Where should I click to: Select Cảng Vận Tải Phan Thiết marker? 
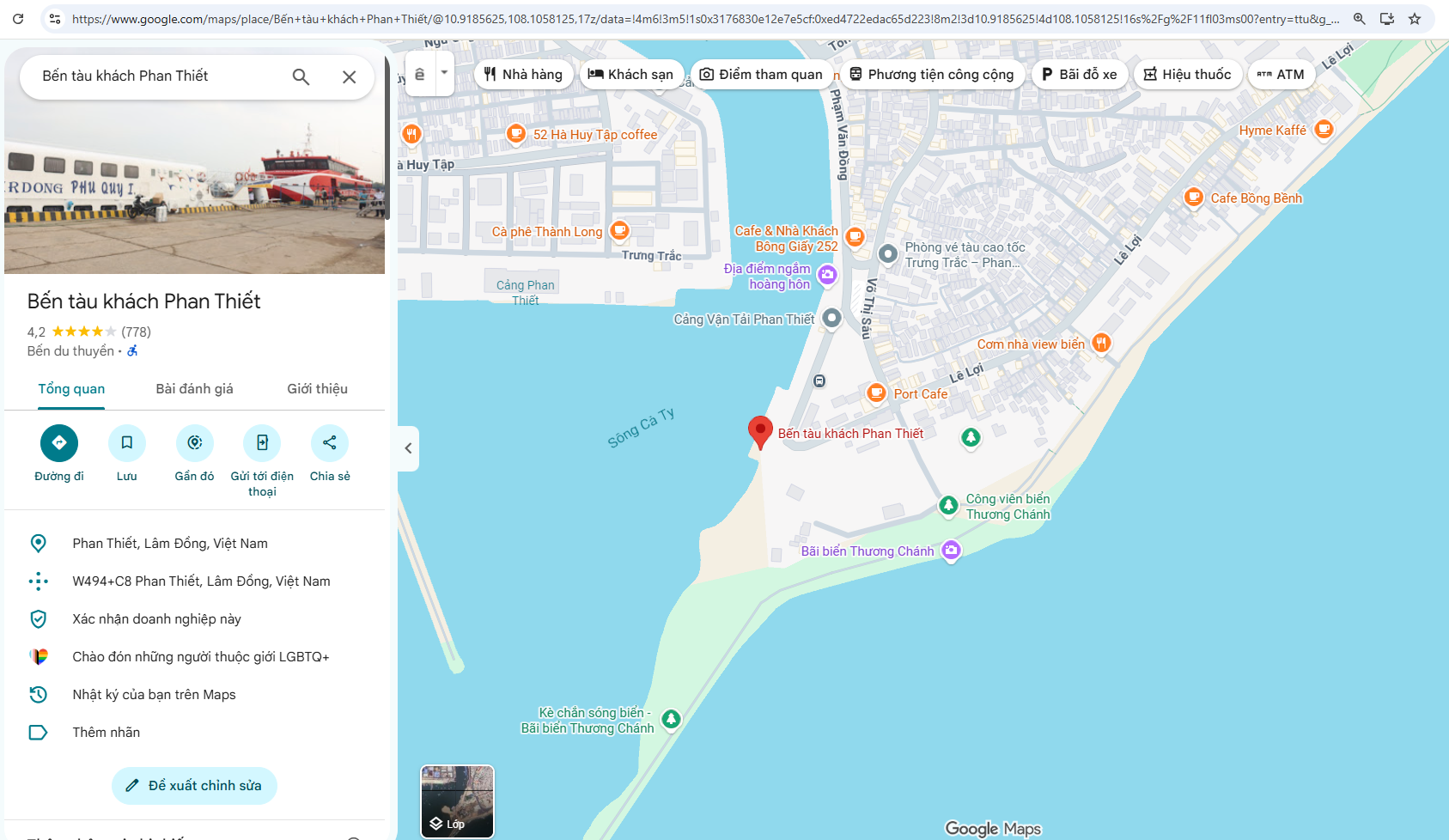[x=831, y=319]
